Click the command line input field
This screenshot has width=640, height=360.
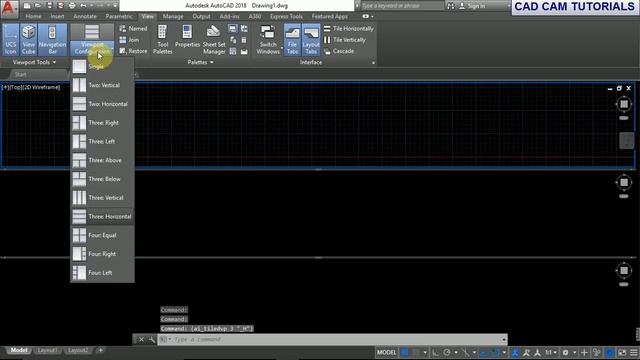(x=333, y=340)
